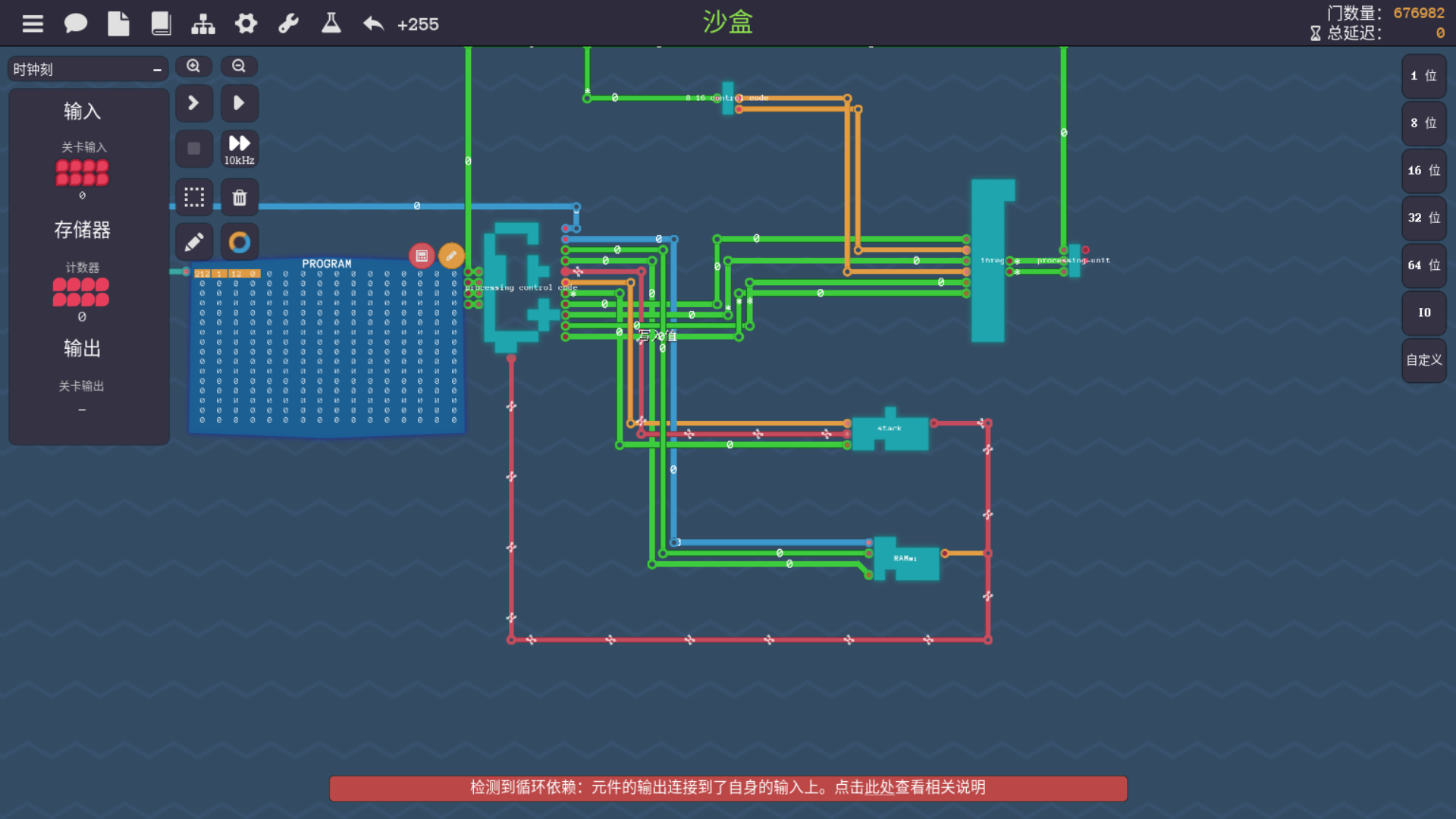The image size is (1456, 819).
Task: Click the new document file icon
Action: point(118,24)
